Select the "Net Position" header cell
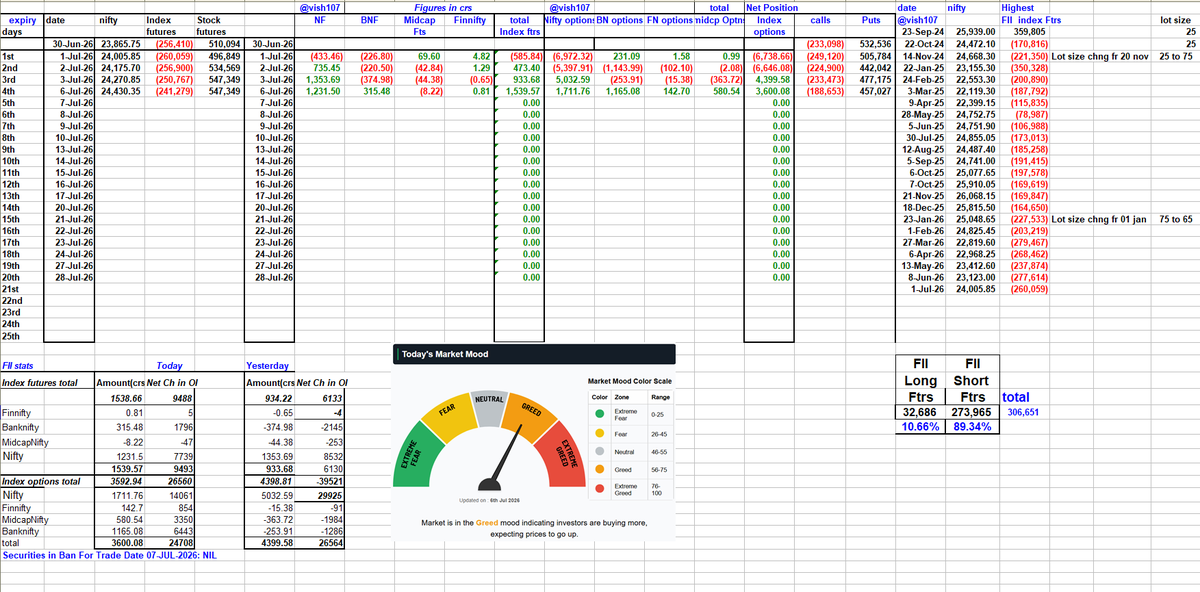This screenshot has height=592, width=1200. [x=770, y=8]
